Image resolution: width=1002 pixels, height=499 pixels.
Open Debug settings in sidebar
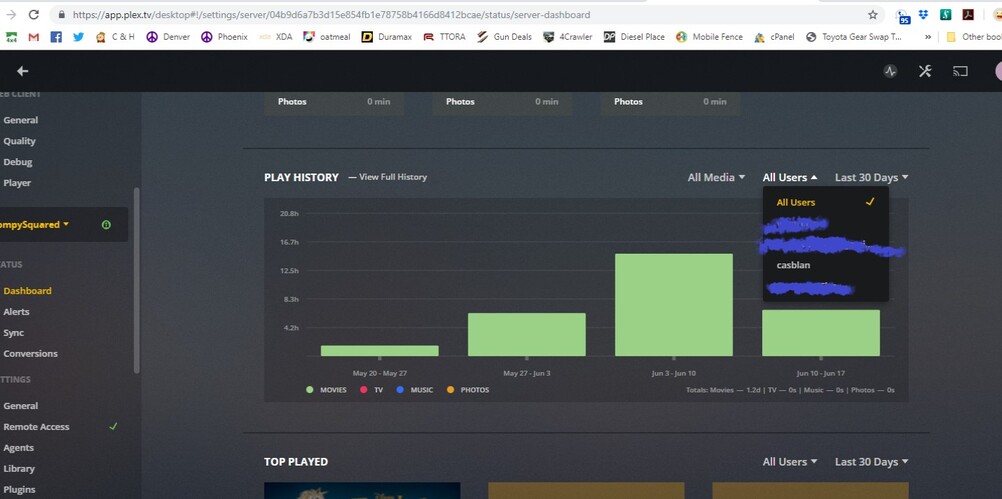pos(18,162)
